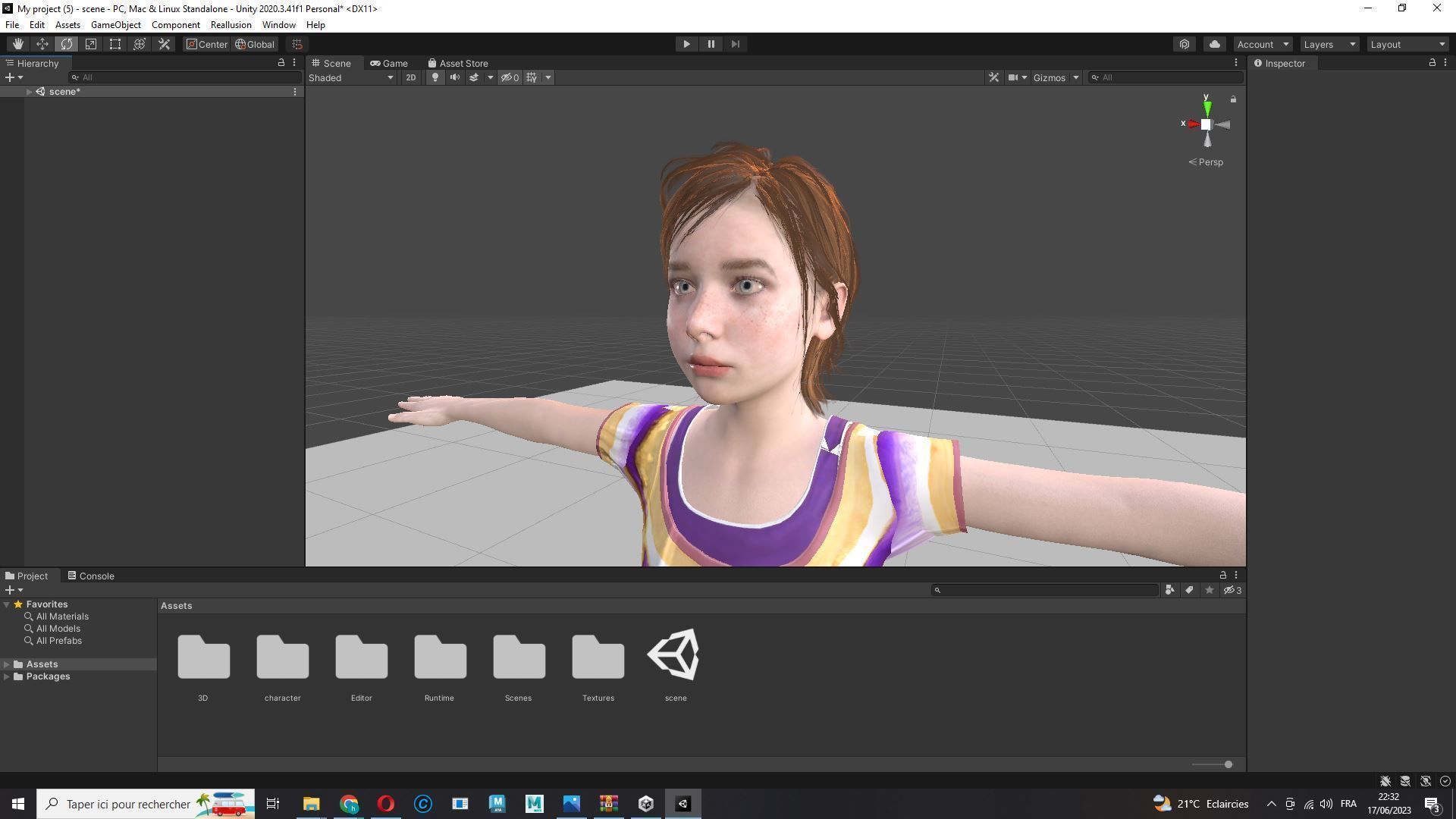Open the GameObject menu
Screen dimensions: 1456x819
coord(116,25)
